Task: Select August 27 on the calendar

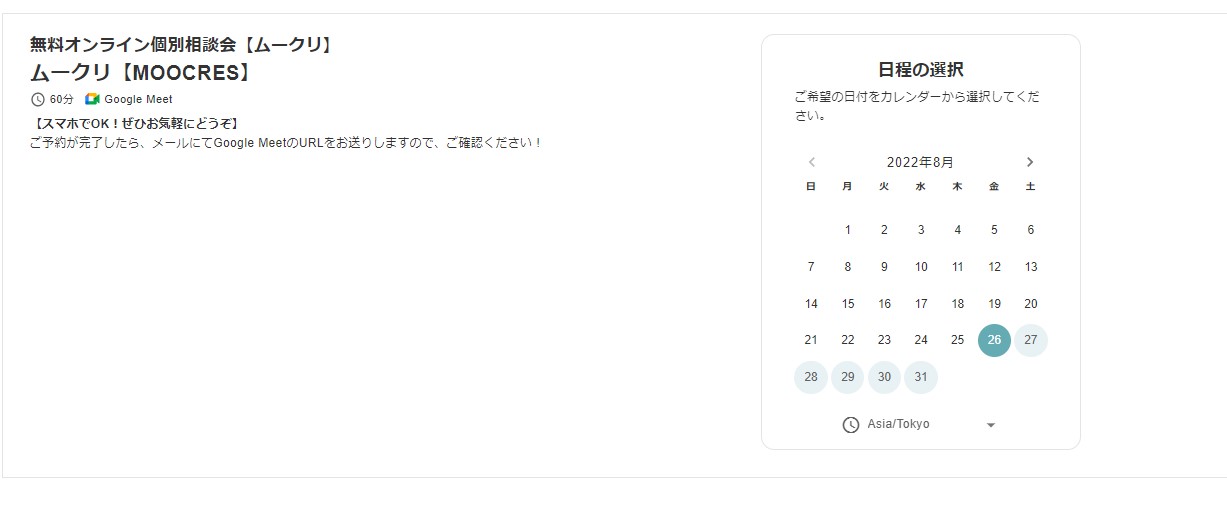Action: (1031, 340)
